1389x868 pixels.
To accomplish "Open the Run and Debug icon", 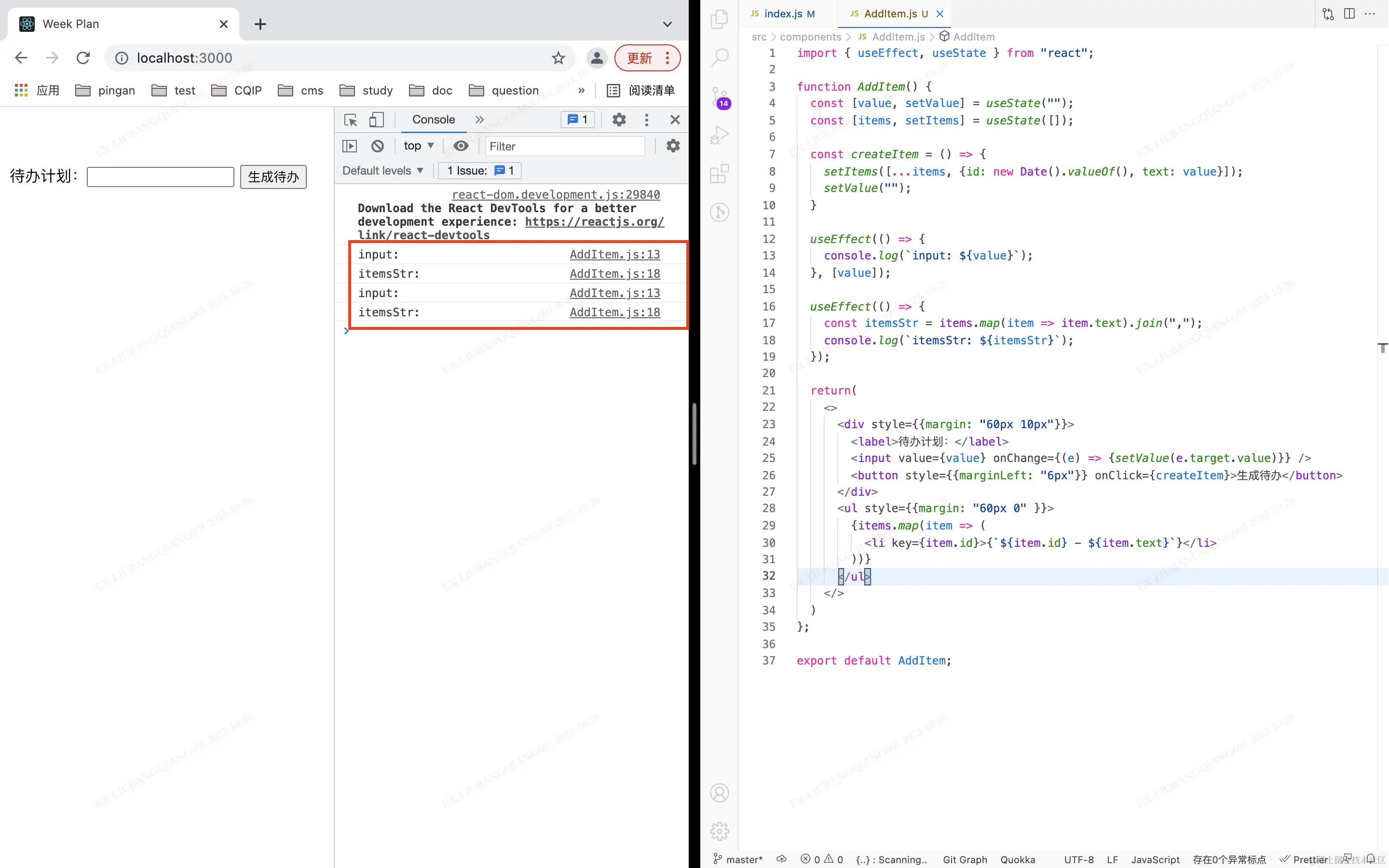I will click(719, 135).
